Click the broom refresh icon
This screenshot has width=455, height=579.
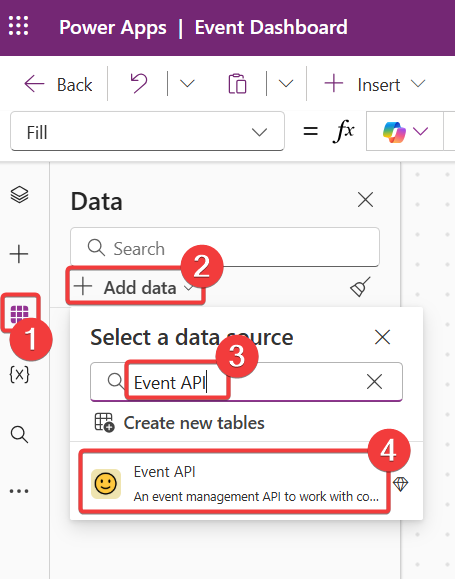pos(360,287)
